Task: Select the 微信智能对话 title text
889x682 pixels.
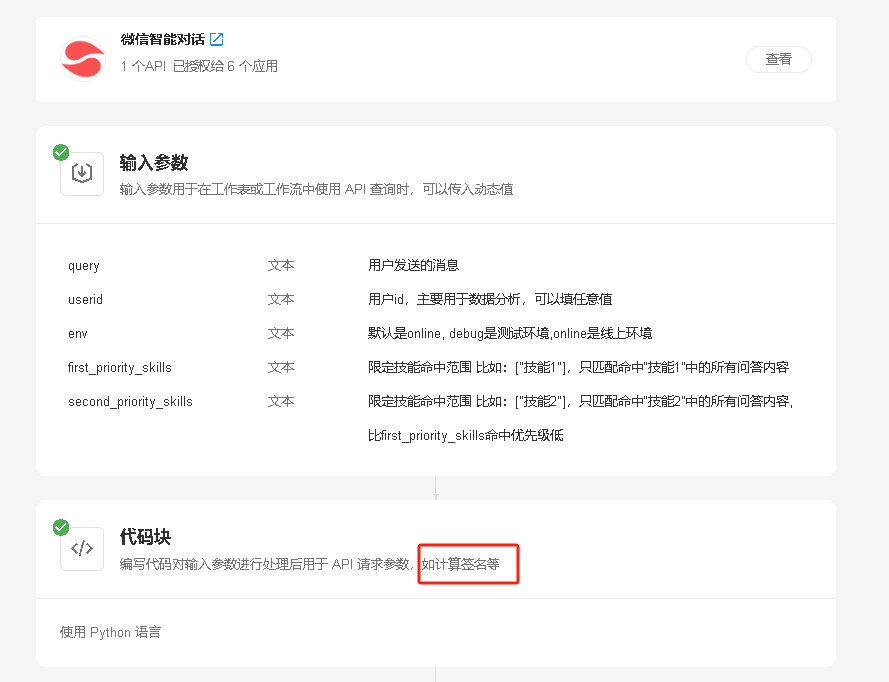Action: [163, 39]
